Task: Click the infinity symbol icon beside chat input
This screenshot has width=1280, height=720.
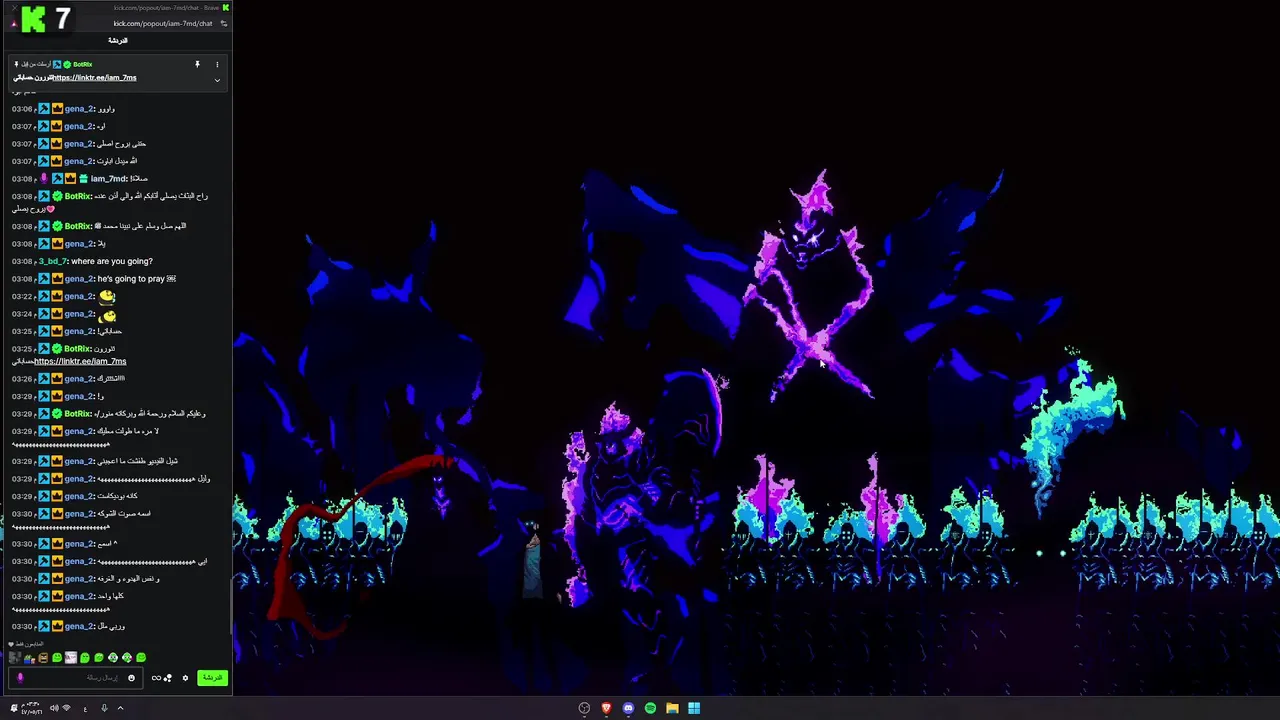Action: [156, 678]
